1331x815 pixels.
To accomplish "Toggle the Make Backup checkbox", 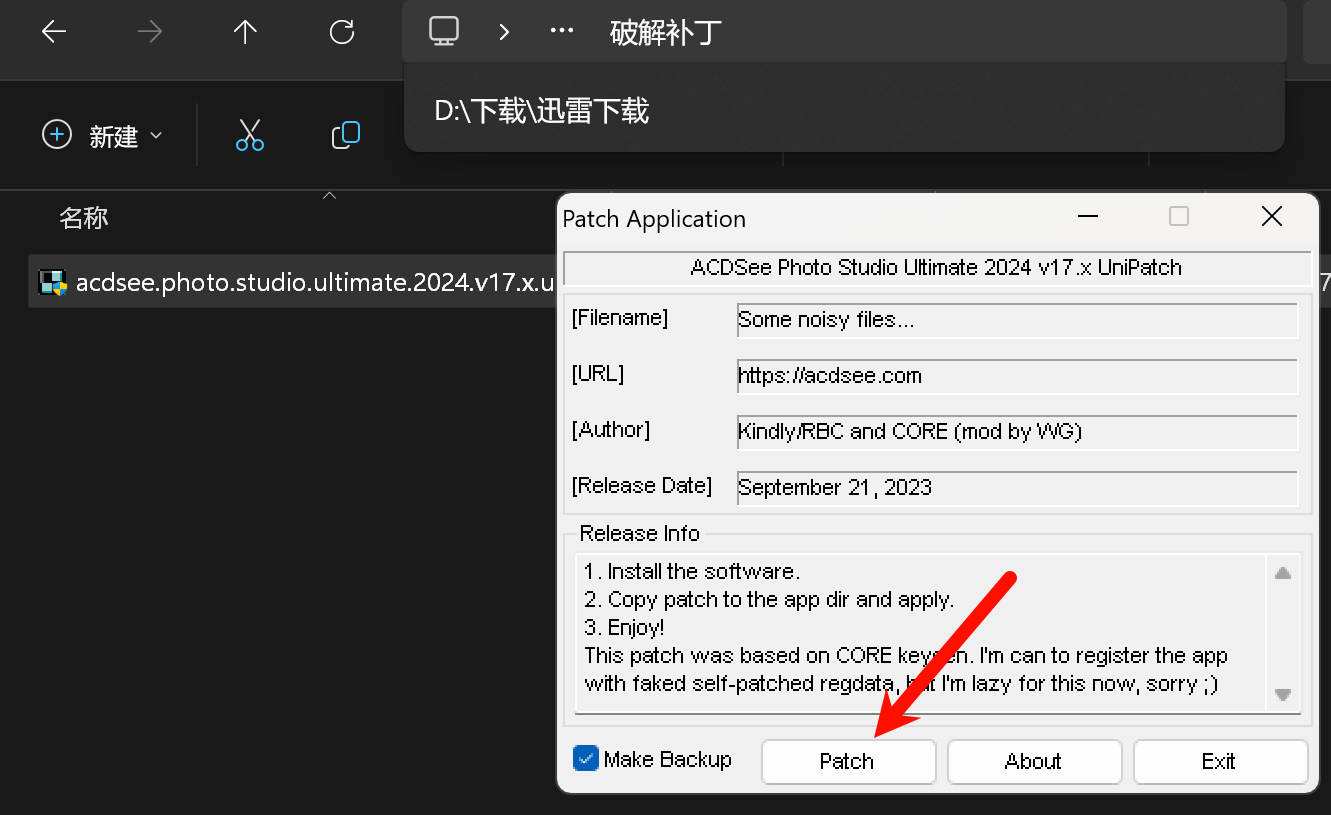I will pos(586,759).
